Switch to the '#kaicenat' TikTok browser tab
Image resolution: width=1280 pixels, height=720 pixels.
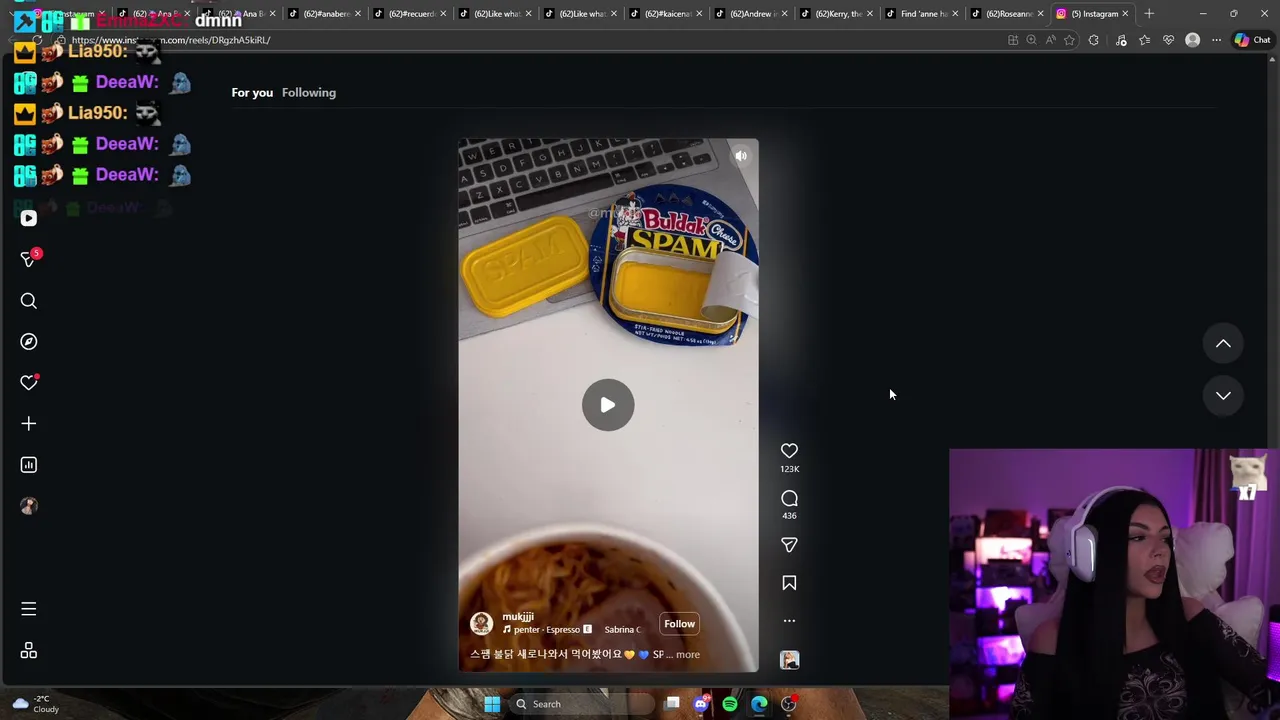pos(667,14)
